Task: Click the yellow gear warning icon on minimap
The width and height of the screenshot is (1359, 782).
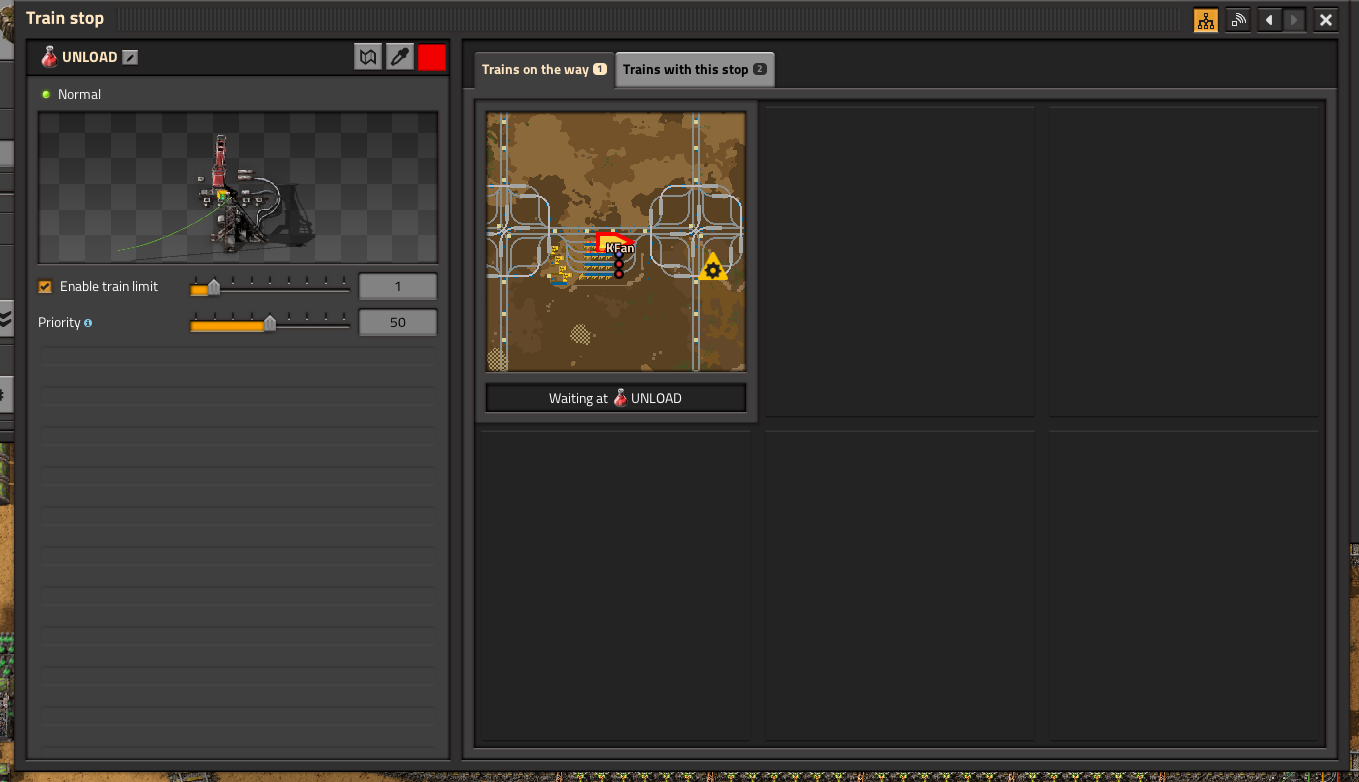Action: point(712,268)
